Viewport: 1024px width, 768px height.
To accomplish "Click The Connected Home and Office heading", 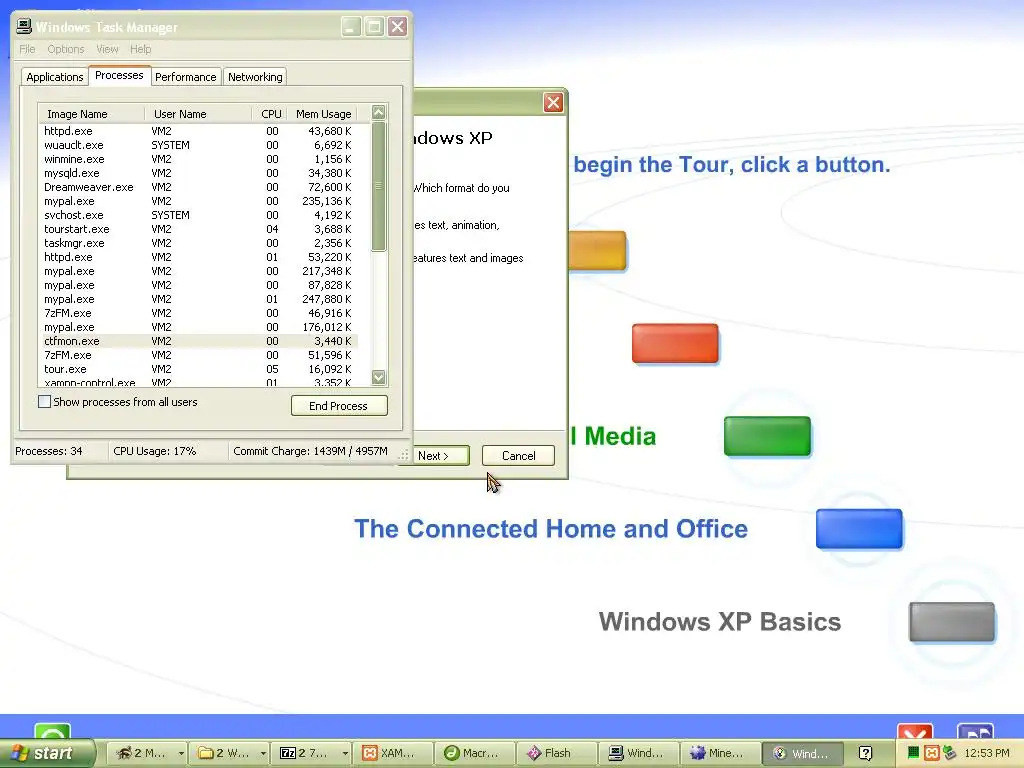I will (x=551, y=528).
